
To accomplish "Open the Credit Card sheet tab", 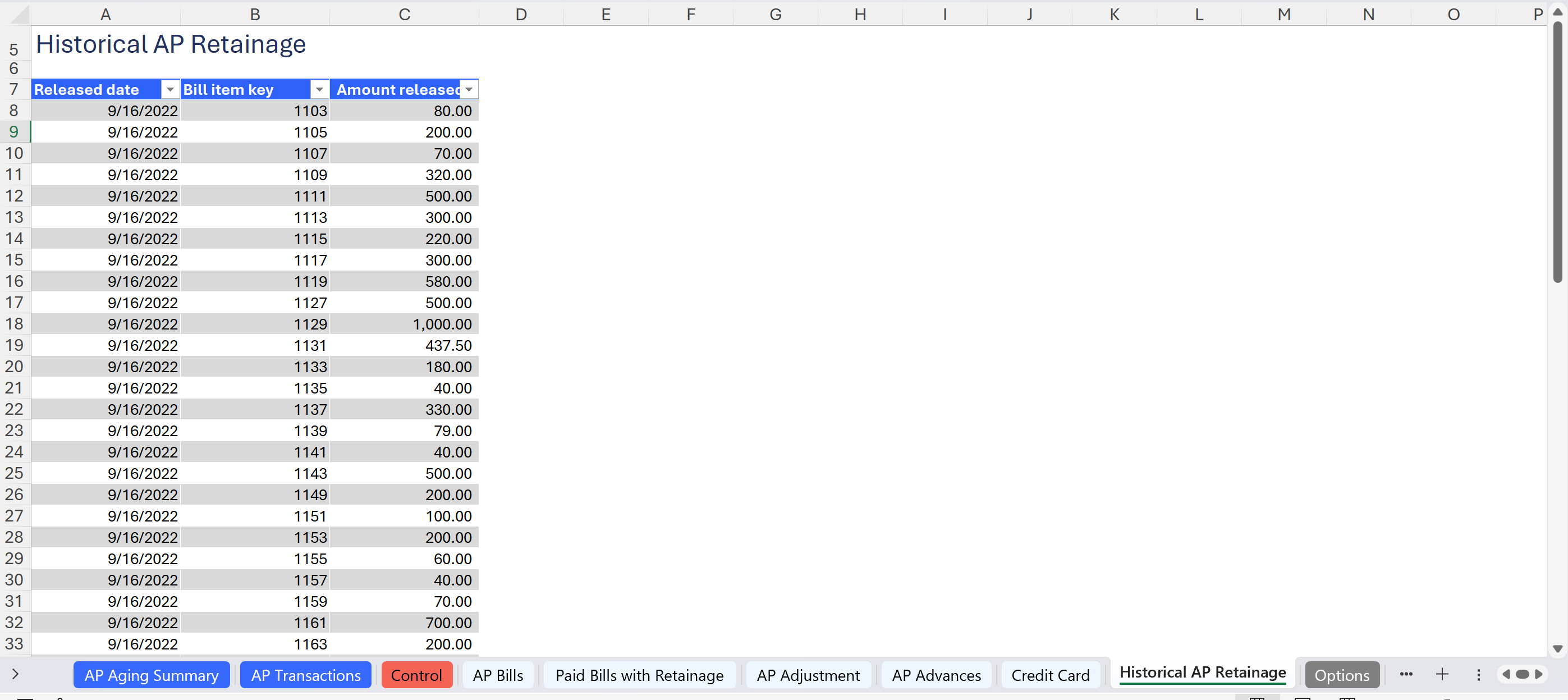I will [1050, 675].
